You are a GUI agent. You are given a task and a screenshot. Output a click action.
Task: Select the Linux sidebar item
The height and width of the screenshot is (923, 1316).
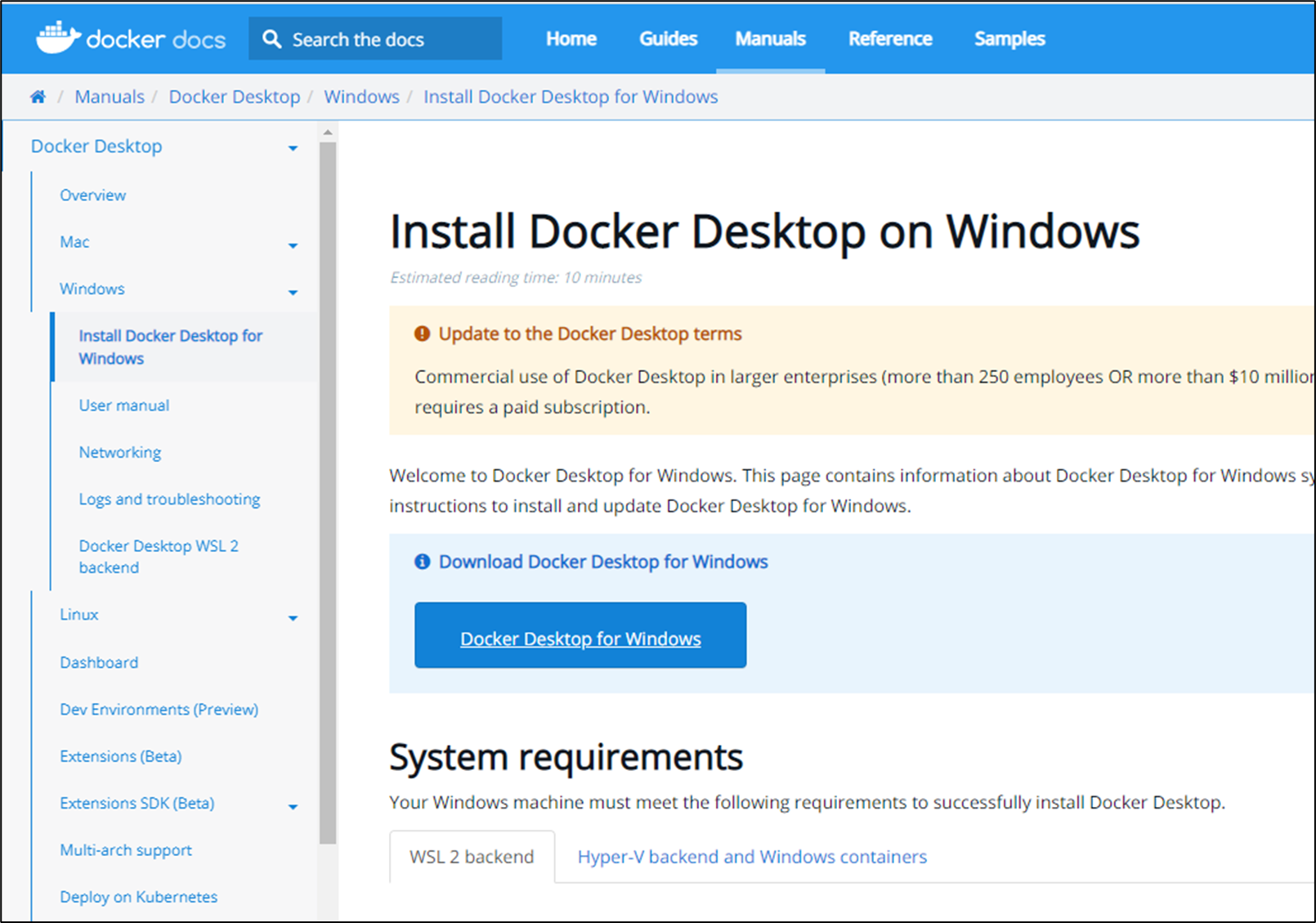coord(79,615)
